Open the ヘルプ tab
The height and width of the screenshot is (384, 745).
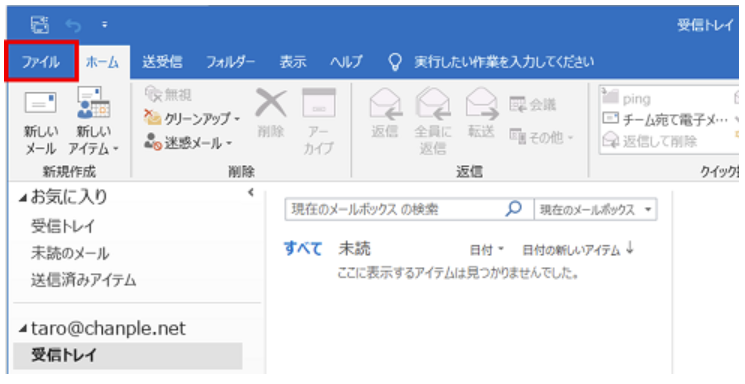click(x=346, y=62)
